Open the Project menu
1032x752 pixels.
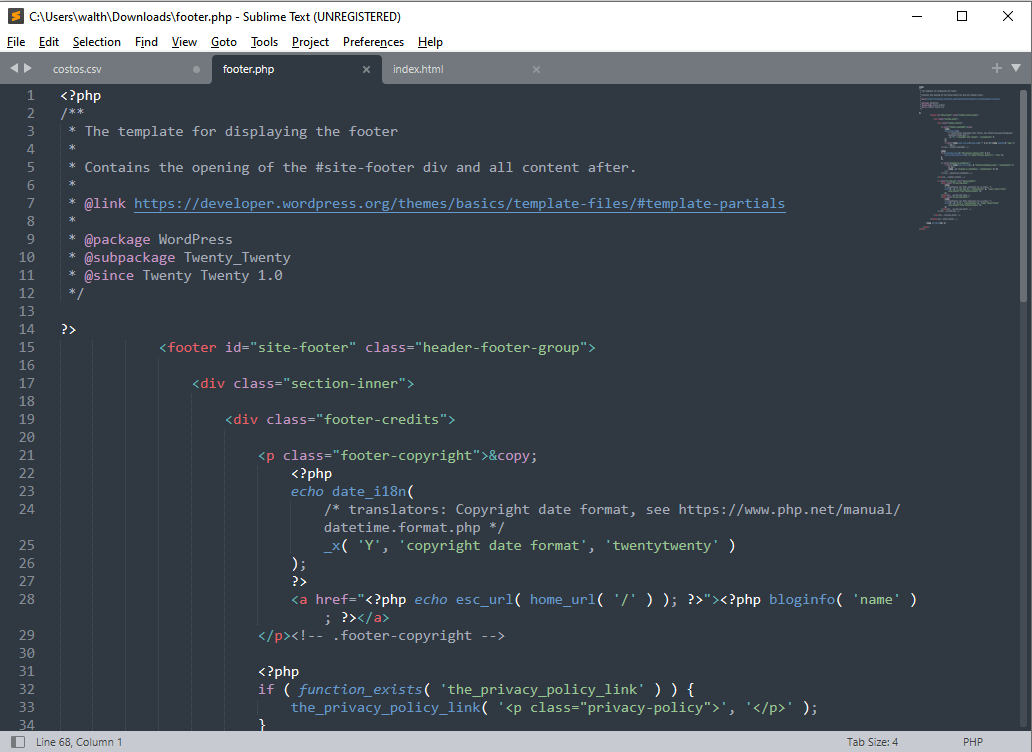pos(310,42)
